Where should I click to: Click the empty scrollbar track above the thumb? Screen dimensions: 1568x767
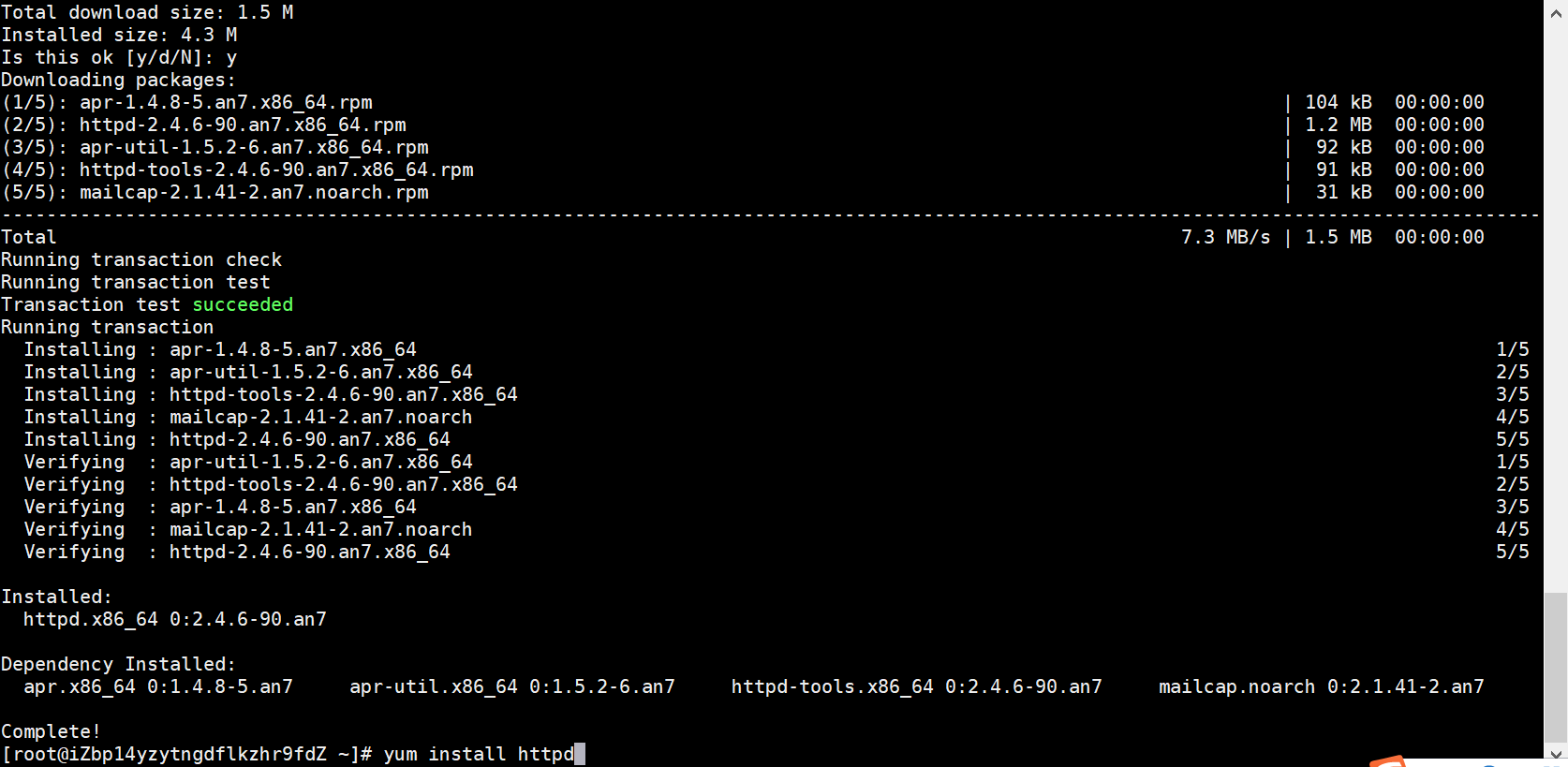point(1556,307)
